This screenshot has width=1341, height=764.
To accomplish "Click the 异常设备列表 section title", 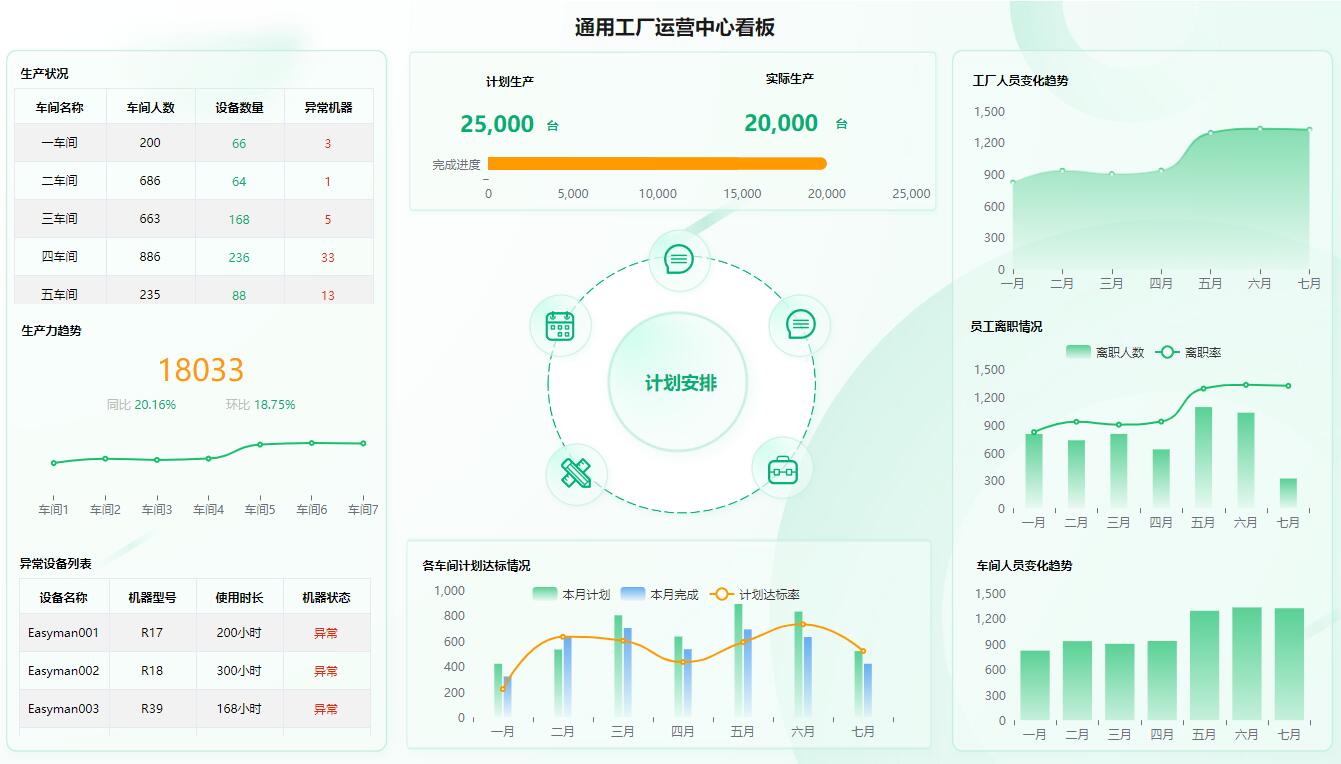I will click(56, 563).
